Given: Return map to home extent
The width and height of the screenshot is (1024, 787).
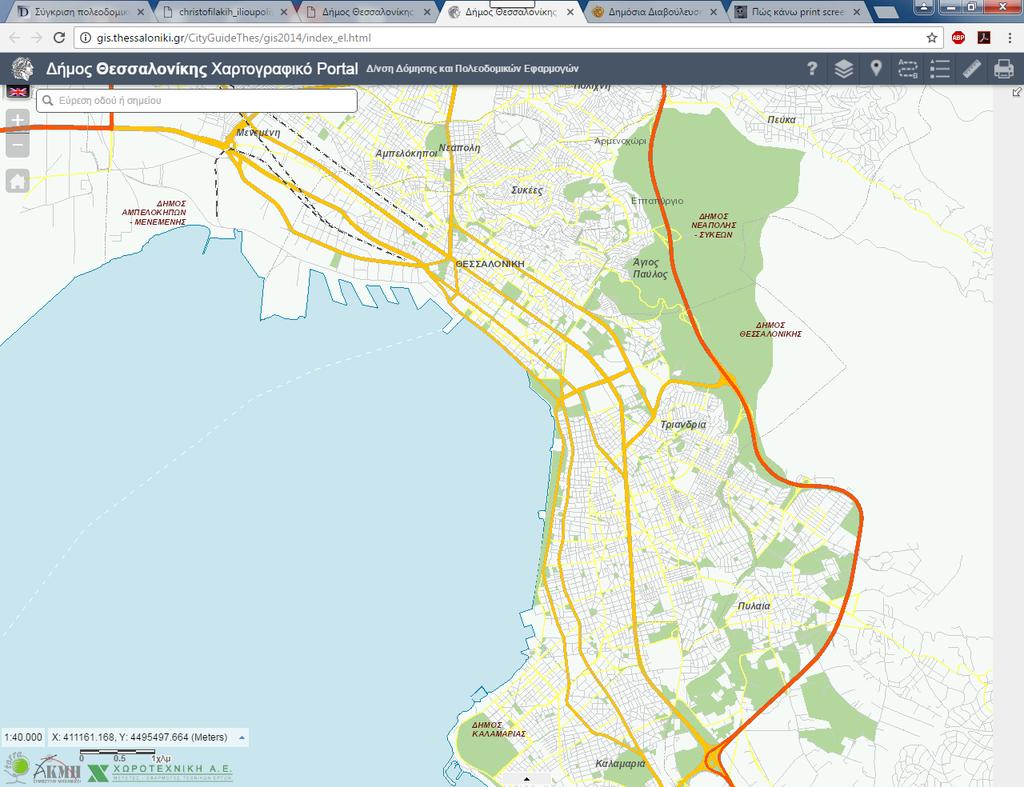Looking at the screenshot, I should 18,181.
